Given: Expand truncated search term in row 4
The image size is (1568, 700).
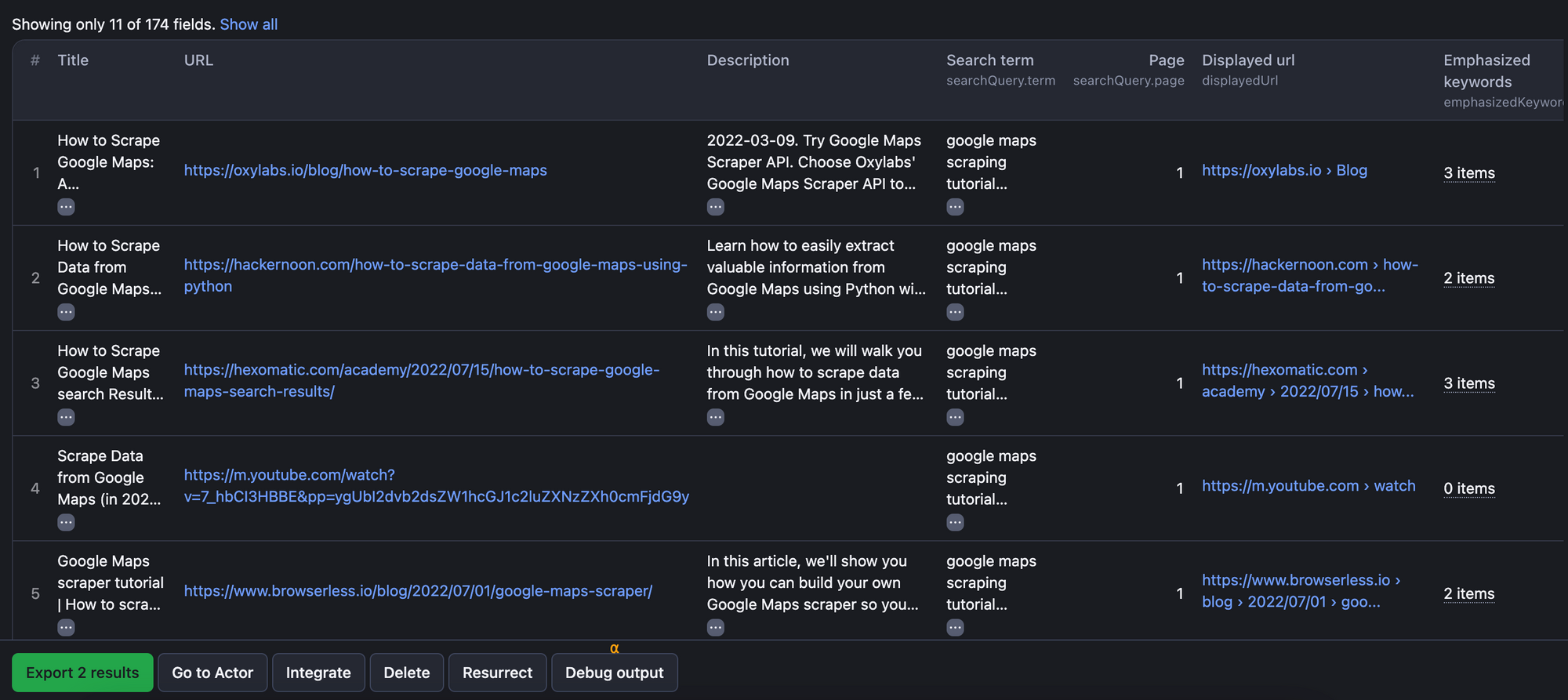Looking at the screenshot, I should pos(955,522).
